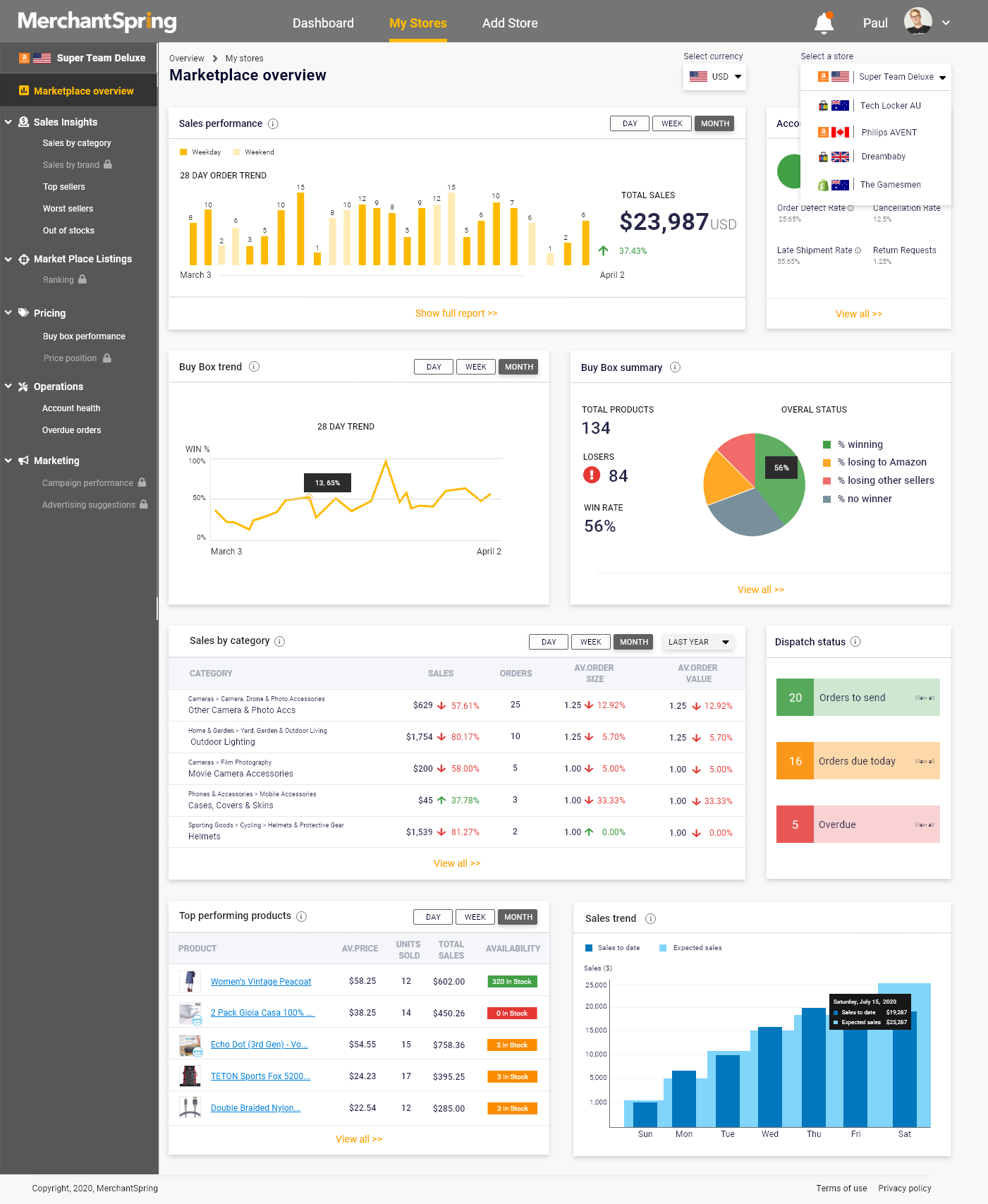Click Paul's profile avatar
The image size is (988, 1204).
[917, 22]
